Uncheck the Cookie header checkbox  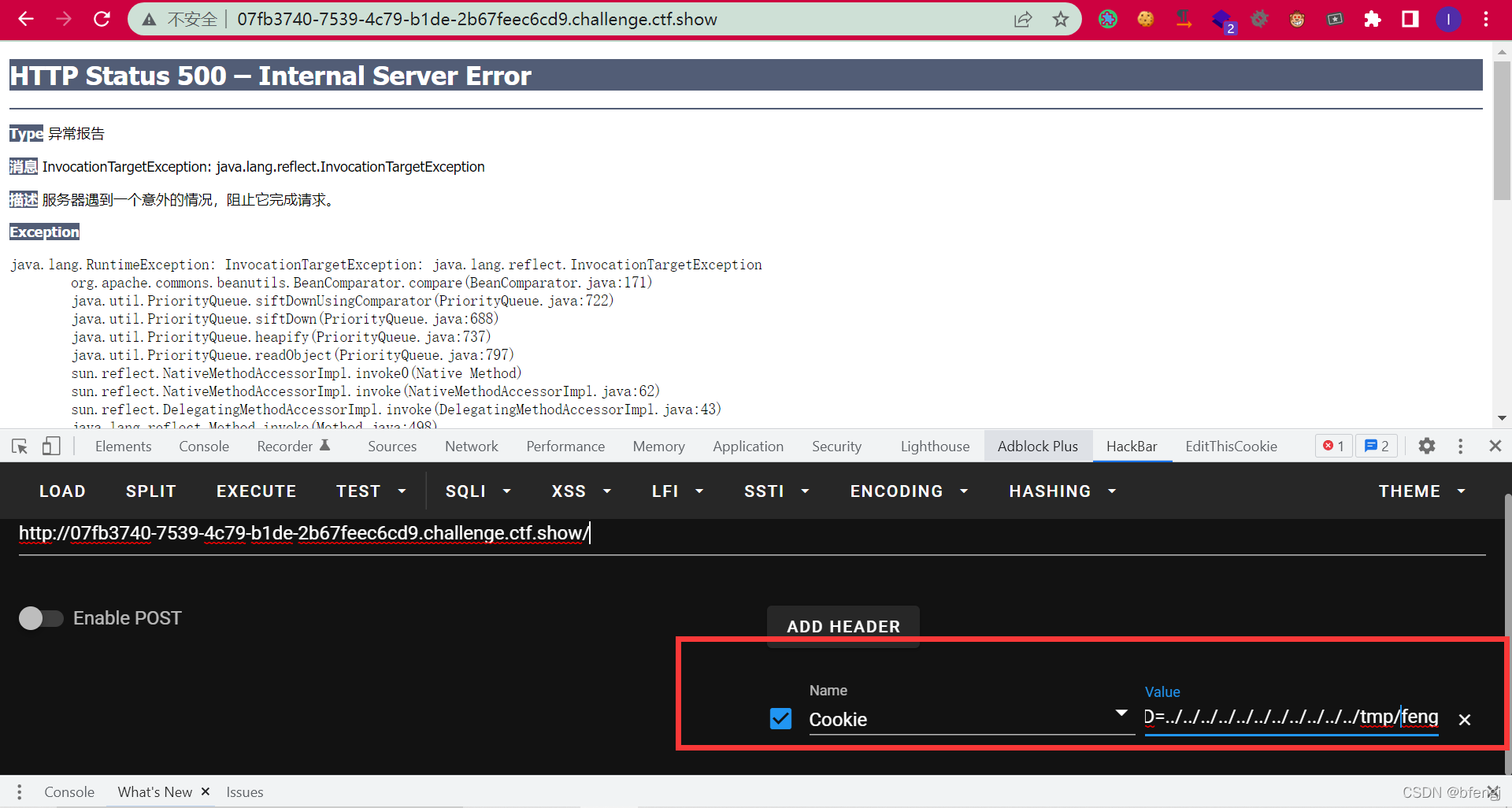click(x=780, y=718)
